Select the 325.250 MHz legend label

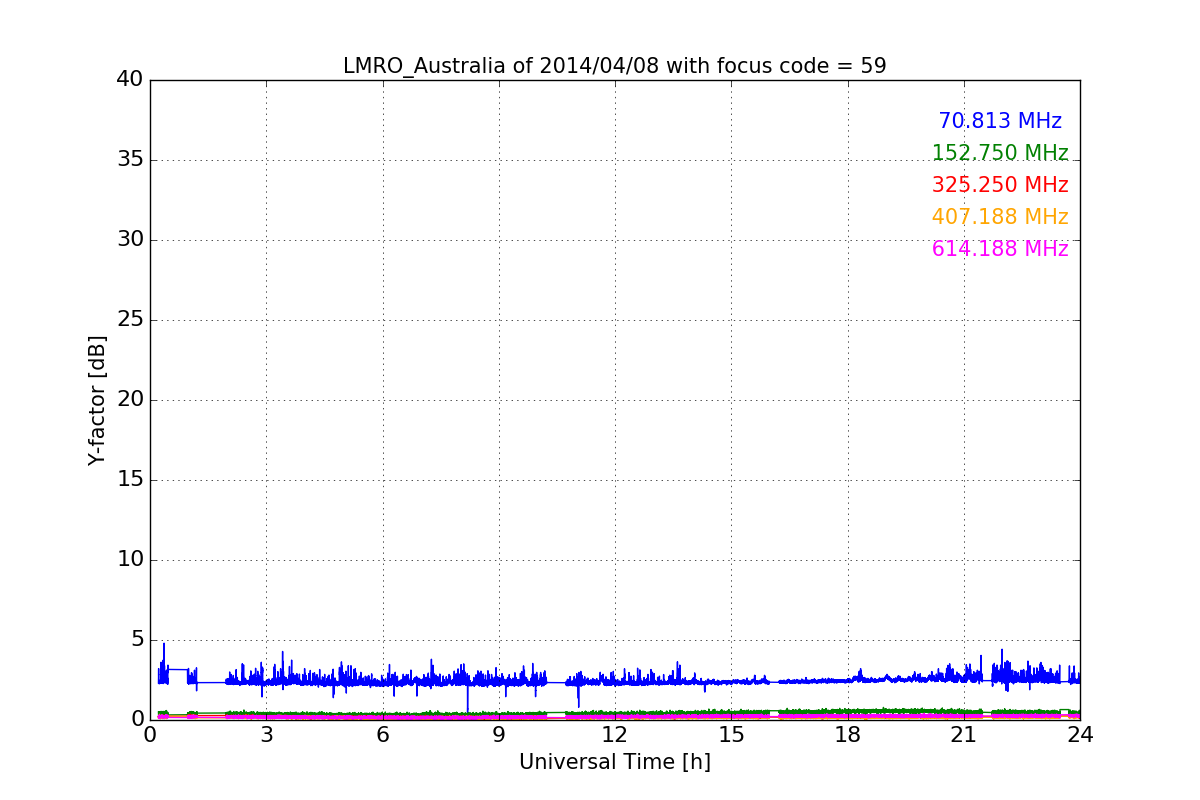(1000, 185)
